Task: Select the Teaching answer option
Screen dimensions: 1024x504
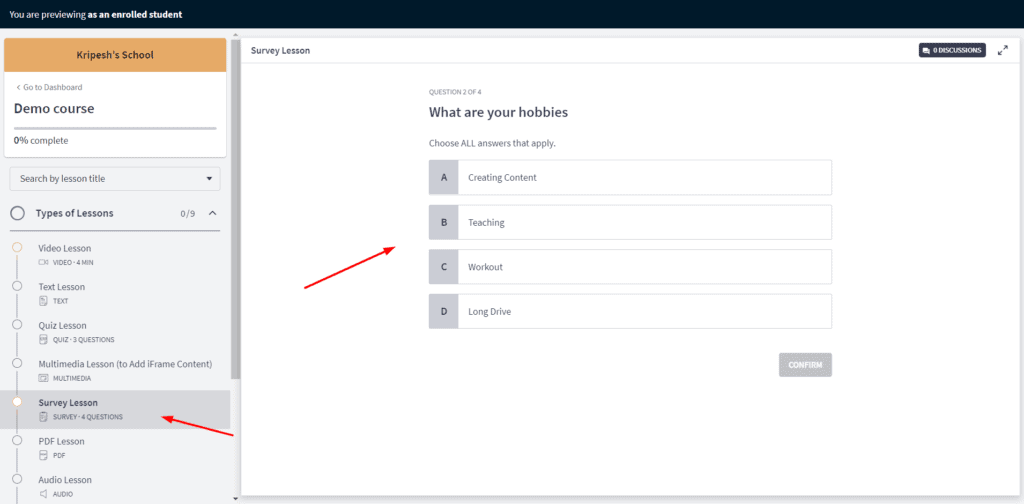Action: click(x=630, y=222)
